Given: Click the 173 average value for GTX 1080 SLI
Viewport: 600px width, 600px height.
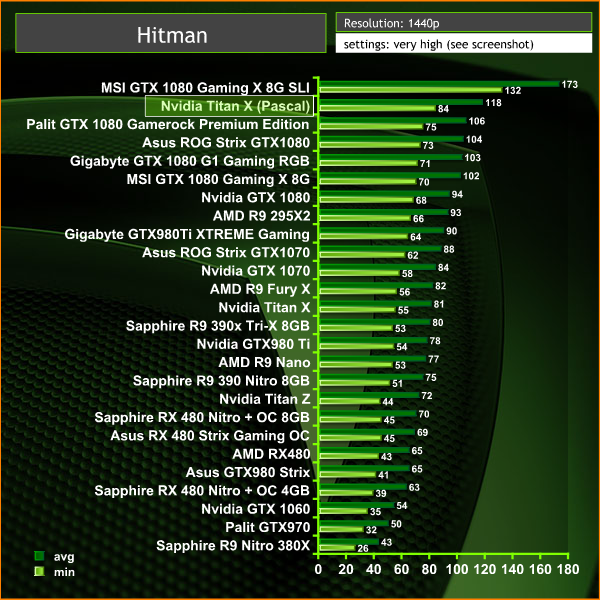Looking at the screenshot, I should [x=569, y=85].
